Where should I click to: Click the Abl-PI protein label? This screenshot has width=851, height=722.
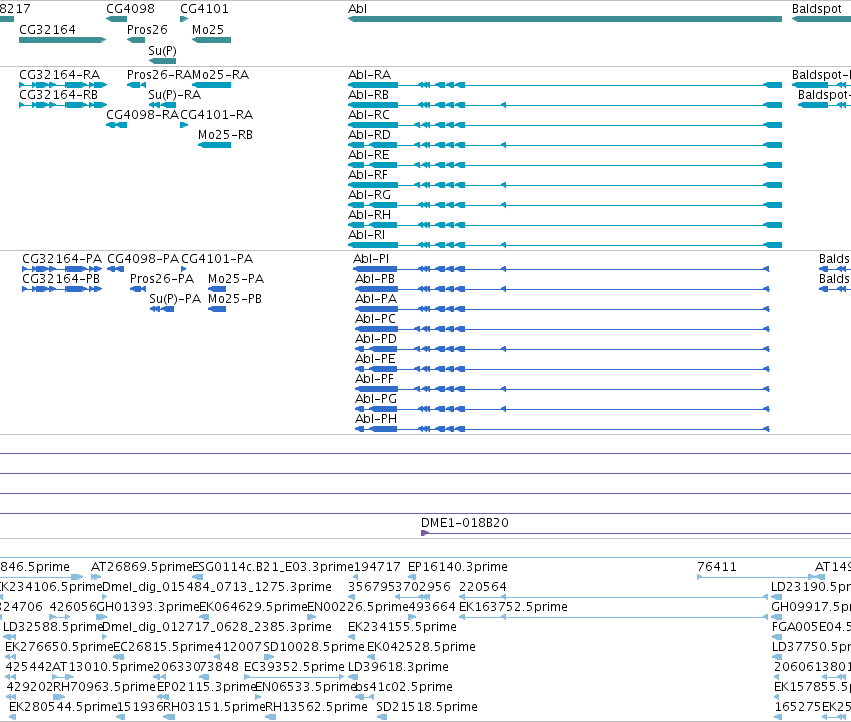[371, 259]
